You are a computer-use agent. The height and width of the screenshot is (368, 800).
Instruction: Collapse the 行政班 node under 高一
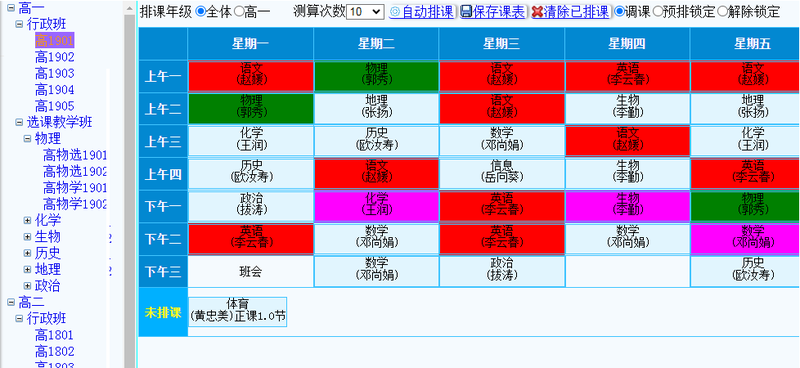coord(19,24)
